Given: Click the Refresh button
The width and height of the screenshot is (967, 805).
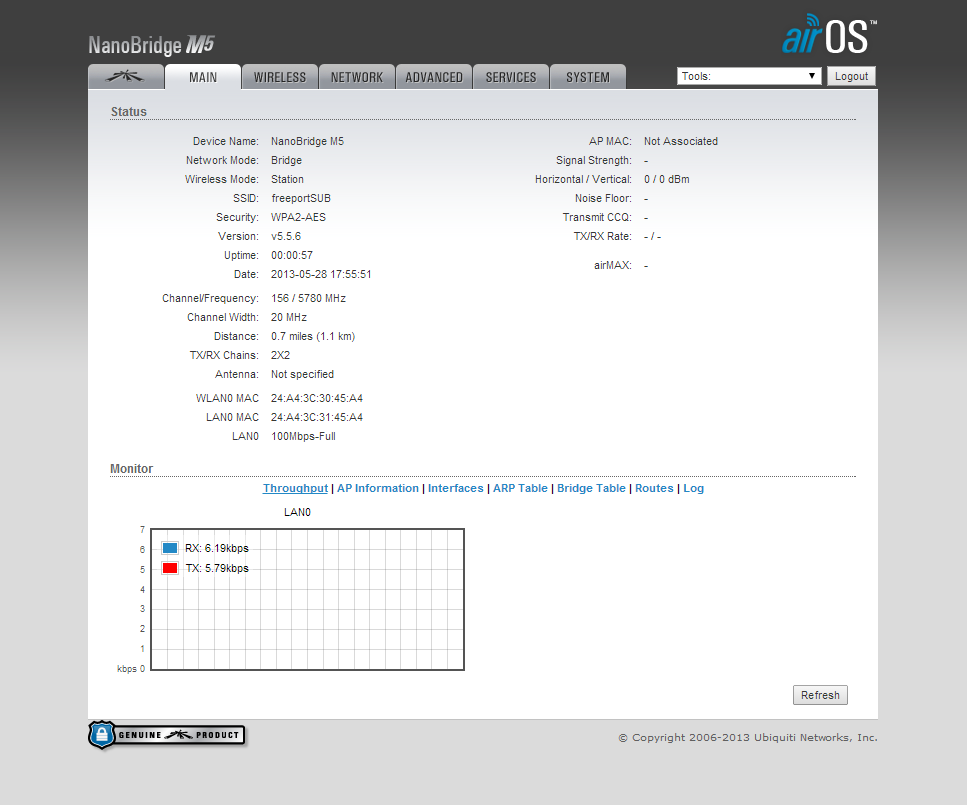Looking at the screenshot, I should (x=820, y=695).
